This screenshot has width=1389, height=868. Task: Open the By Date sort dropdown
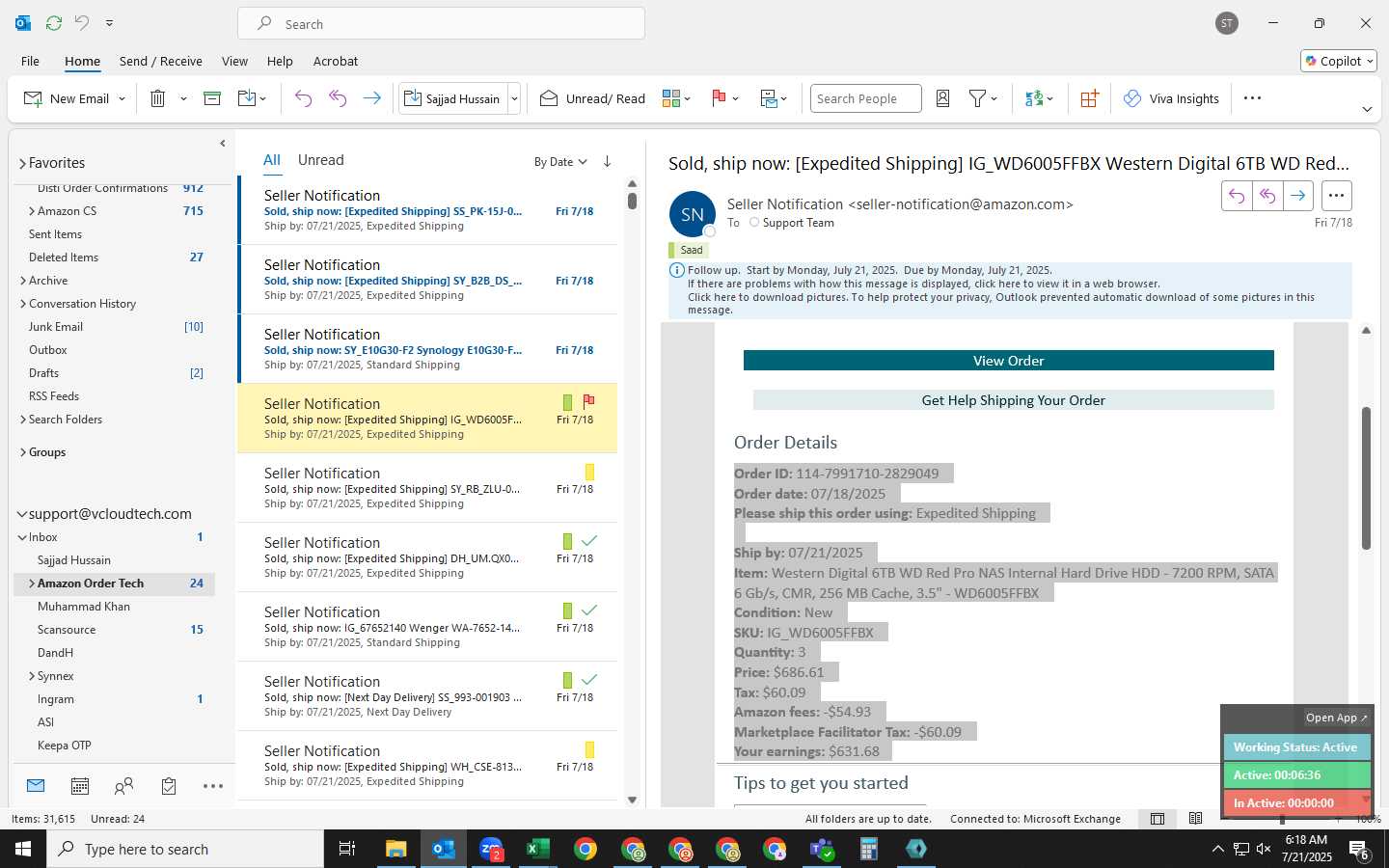pos(560,162)
